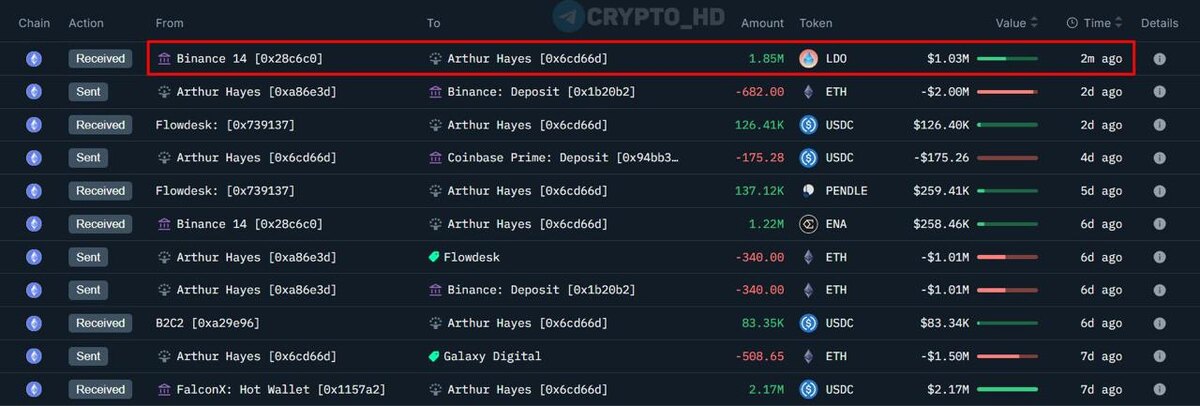Screen dimensions: 1200x406
Task: Sort table by Value using sort arrows
Action: (1034, 23)
